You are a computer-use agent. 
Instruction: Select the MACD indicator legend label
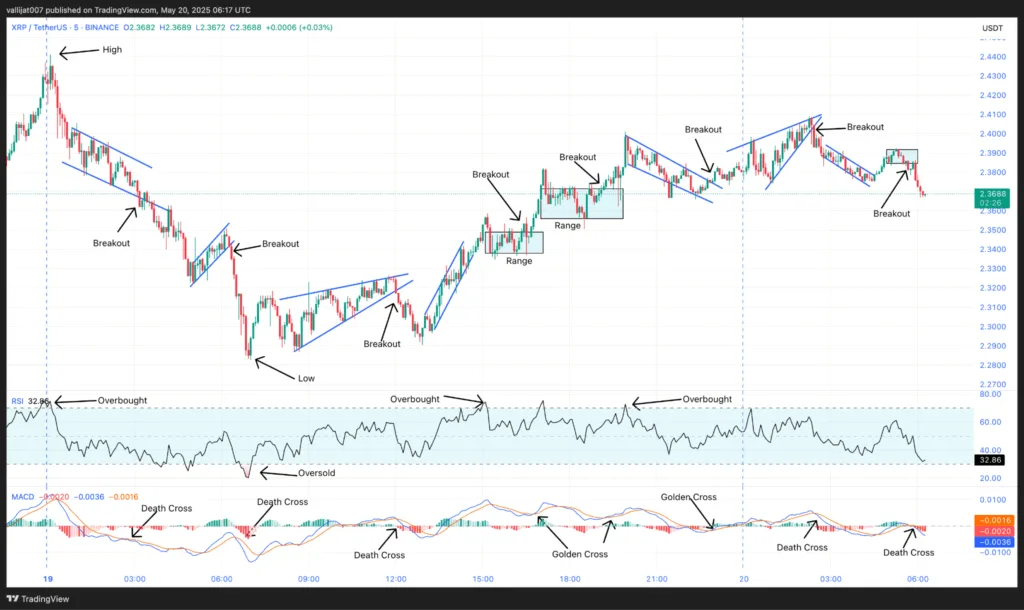(22, 497)
